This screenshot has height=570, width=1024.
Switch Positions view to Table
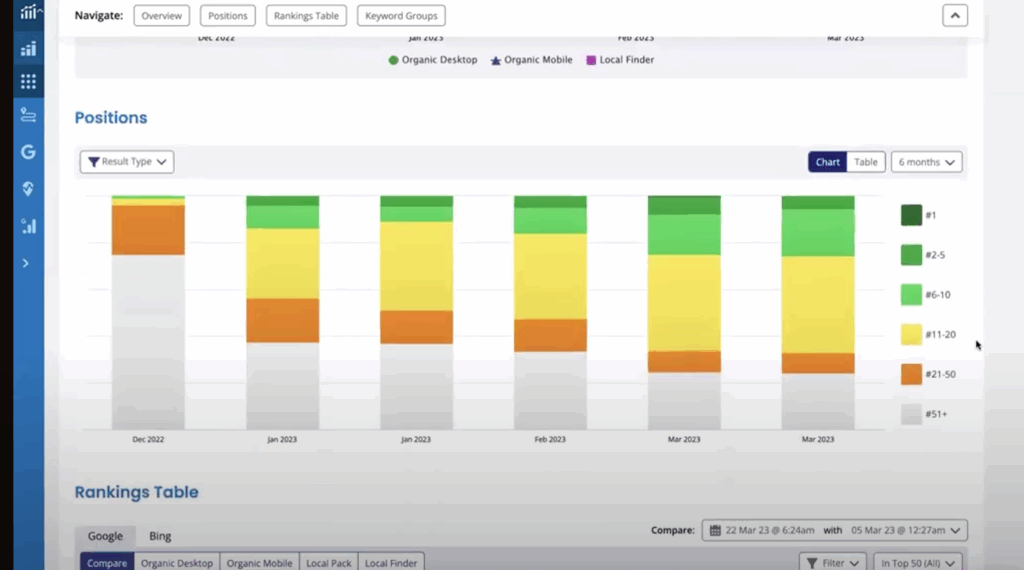click(x=865, y=162)
